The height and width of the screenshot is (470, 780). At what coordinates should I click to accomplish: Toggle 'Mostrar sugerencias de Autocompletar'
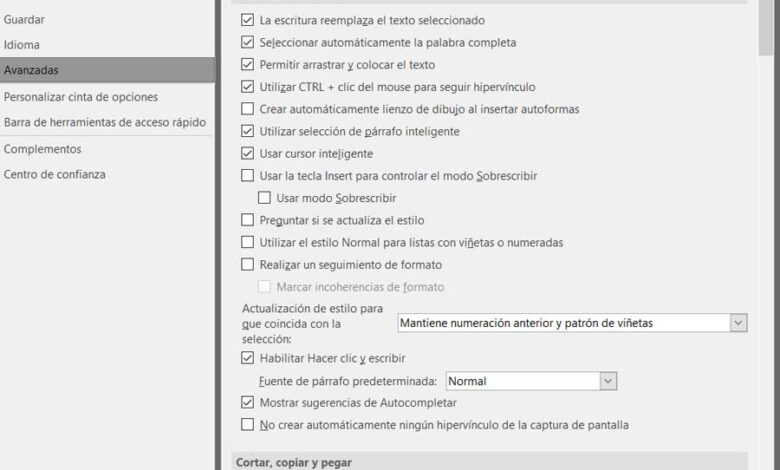point(248,403)
